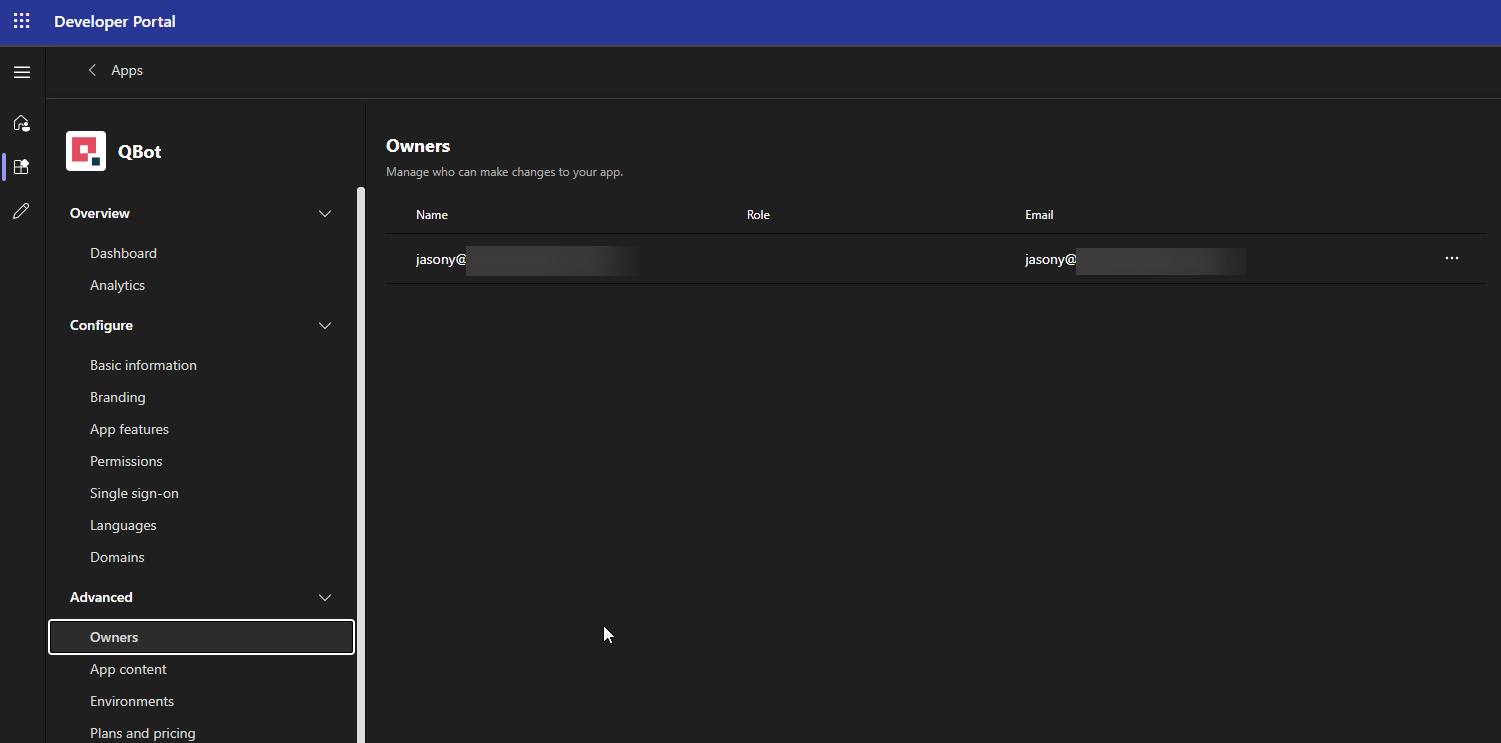This screenshot has width=1501, height=743.
Task: Open more options for owner jasony
Action: [x=1452, y=259]
